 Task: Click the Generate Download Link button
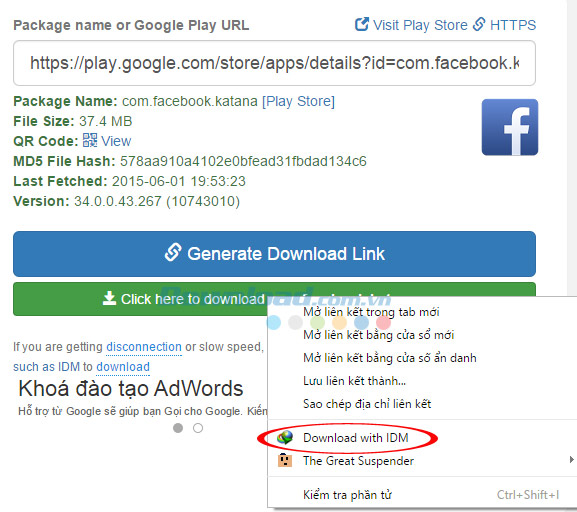pyautogui.click(x=274, y=254)
